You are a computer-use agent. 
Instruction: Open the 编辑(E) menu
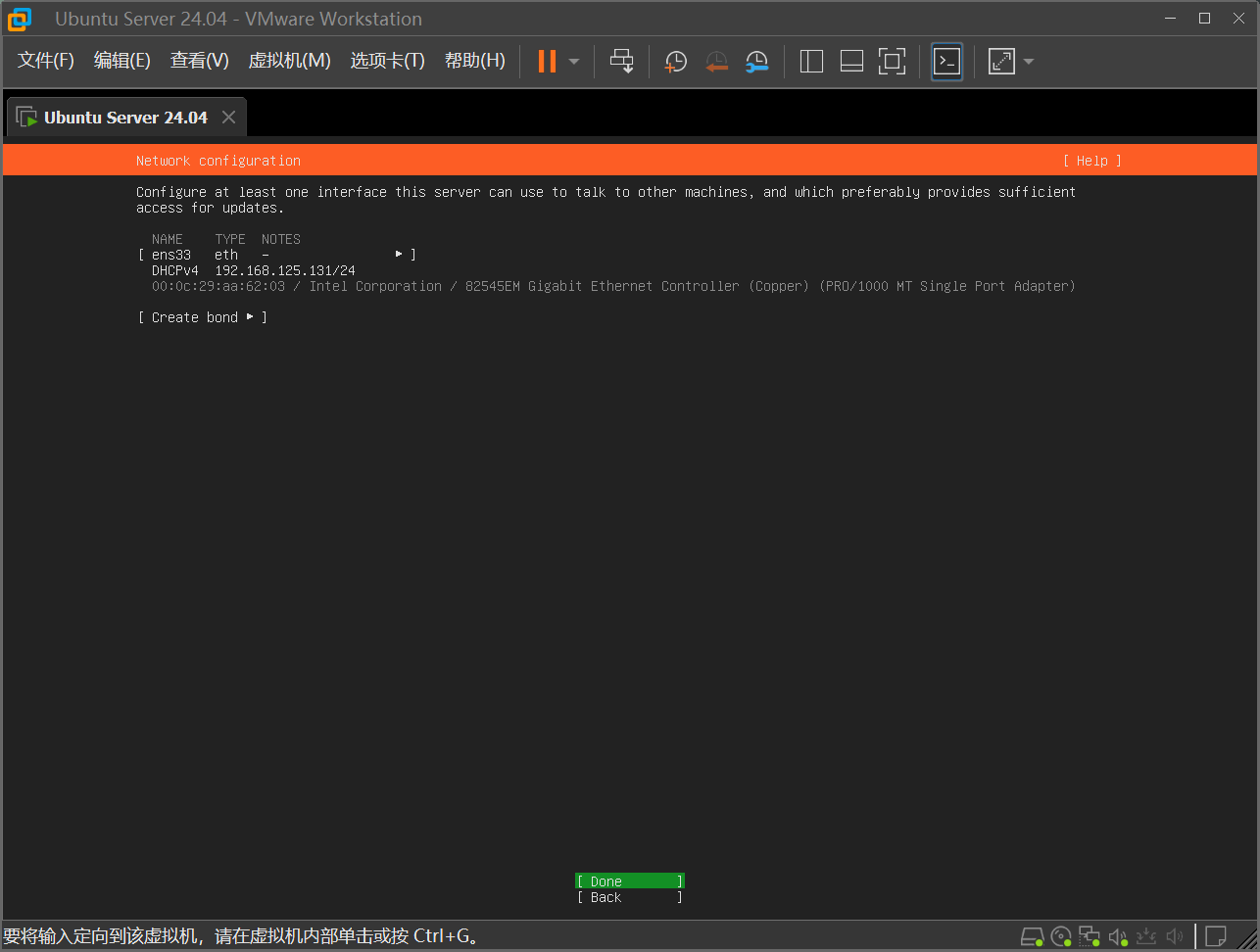(122, 61)
